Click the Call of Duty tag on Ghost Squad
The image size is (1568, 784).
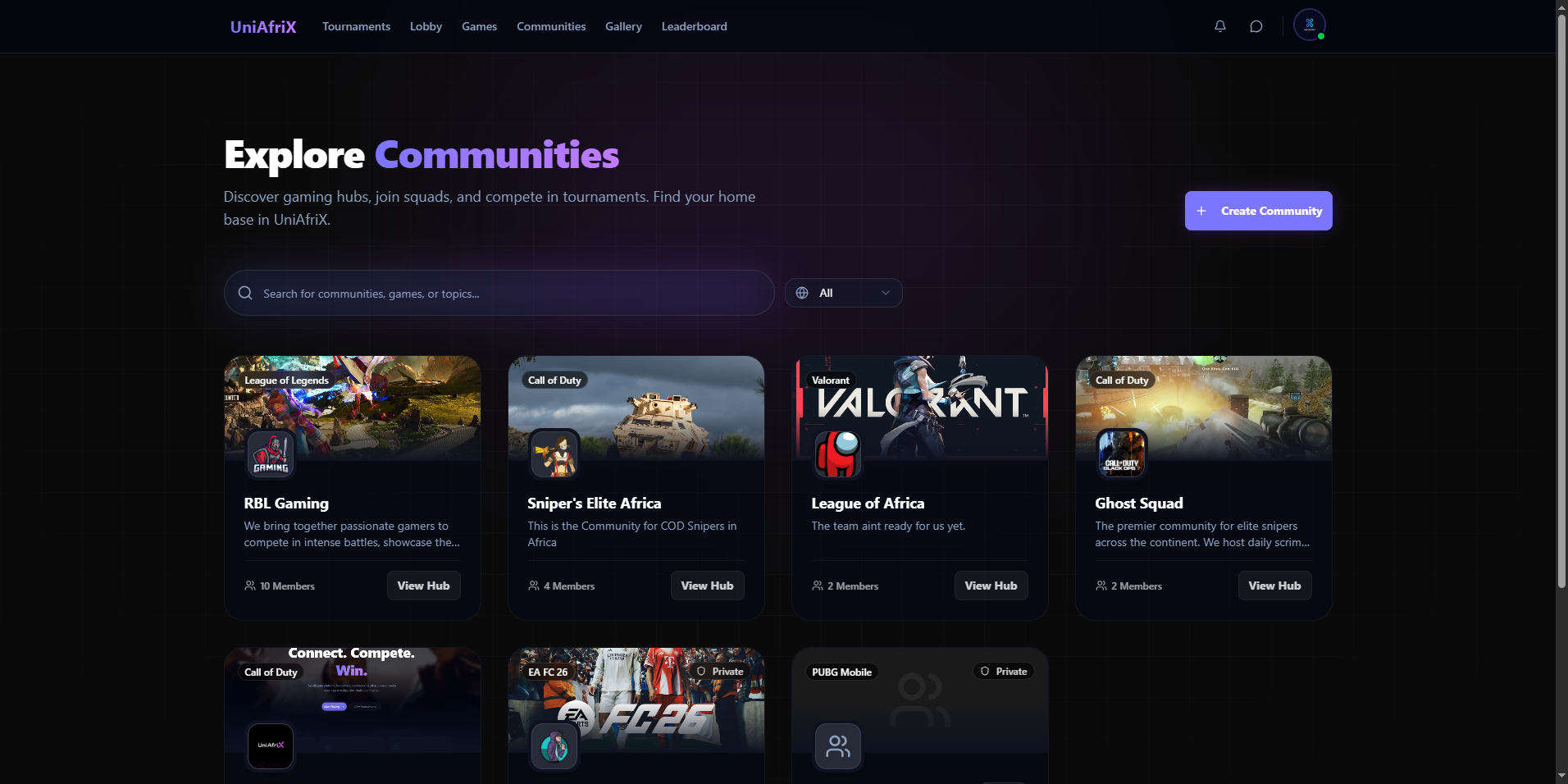coord(1122,380)
